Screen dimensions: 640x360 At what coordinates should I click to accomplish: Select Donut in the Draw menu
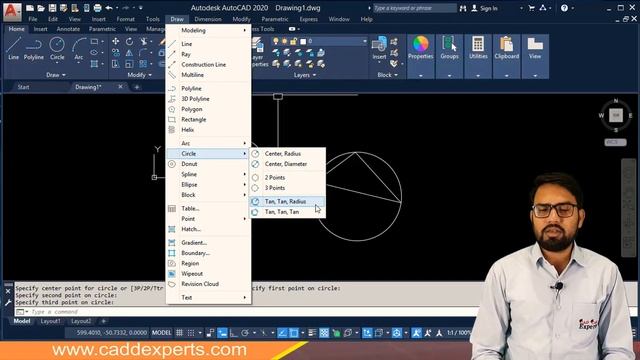click(x=208, y=164)
